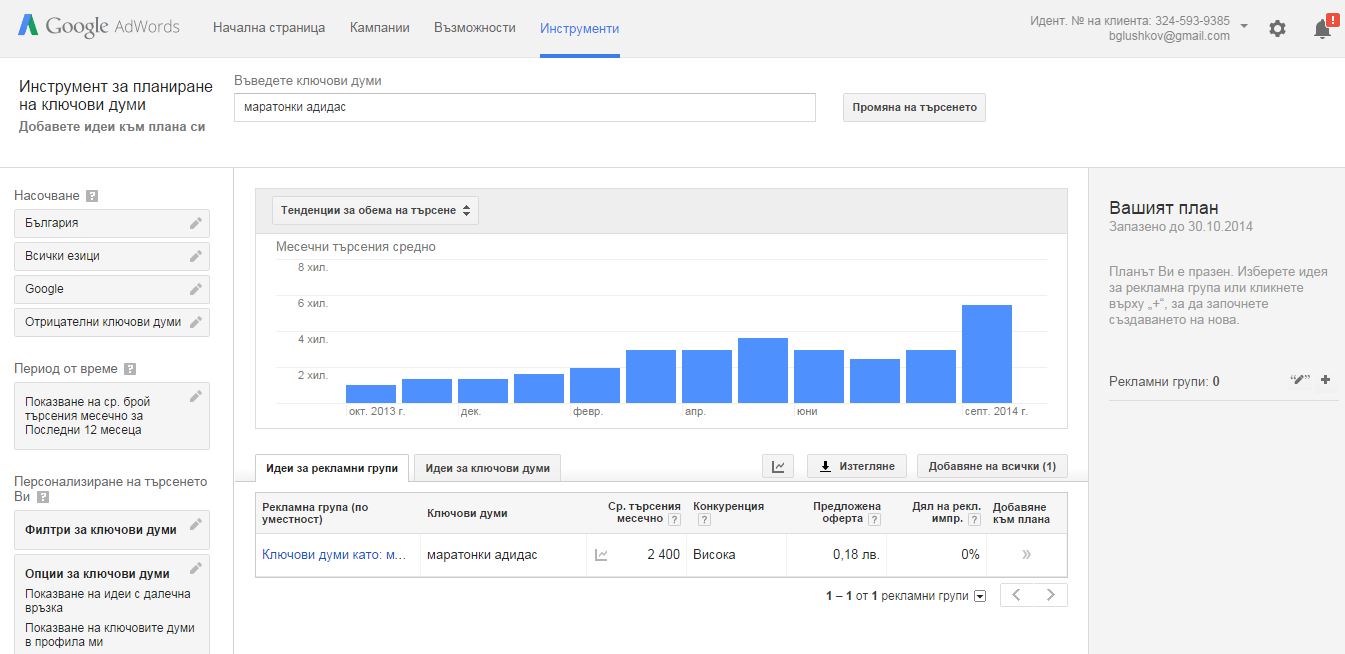1345x654 pixels.
Task: Click the 0,18 лв. bid value
Action: pyautogui.click(x=857, y=555)
